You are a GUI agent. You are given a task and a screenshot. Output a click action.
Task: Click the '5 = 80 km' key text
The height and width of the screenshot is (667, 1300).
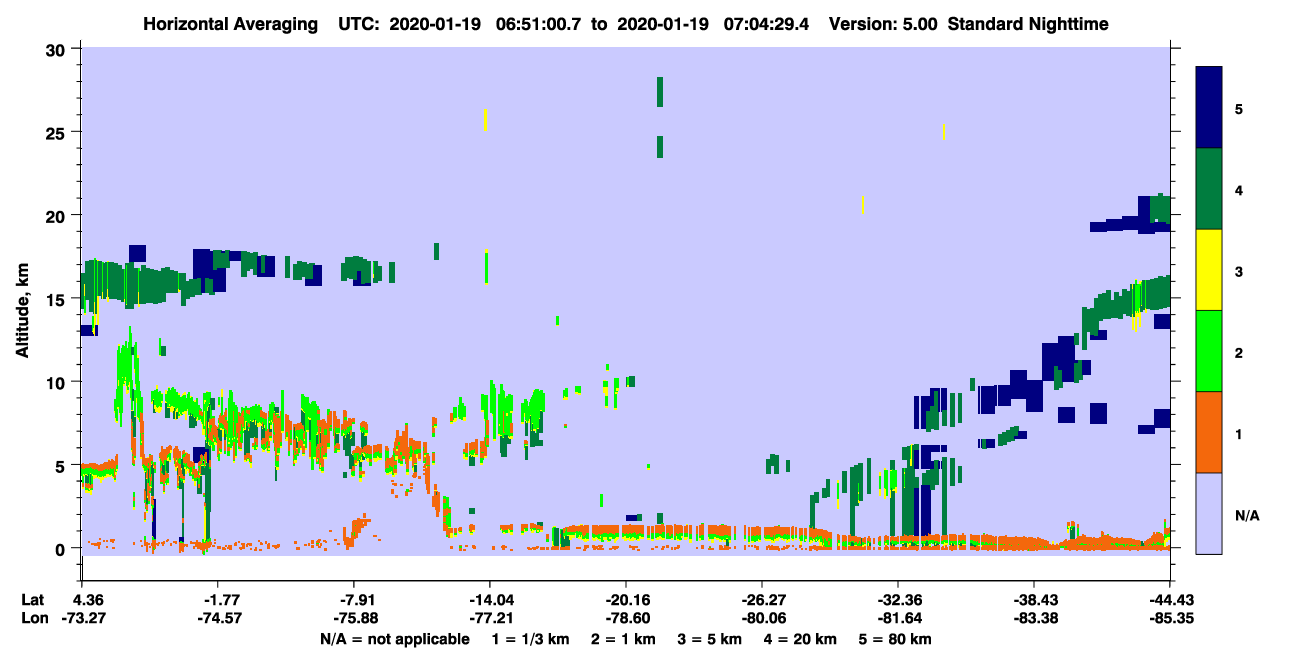click(x=896, y=639)
